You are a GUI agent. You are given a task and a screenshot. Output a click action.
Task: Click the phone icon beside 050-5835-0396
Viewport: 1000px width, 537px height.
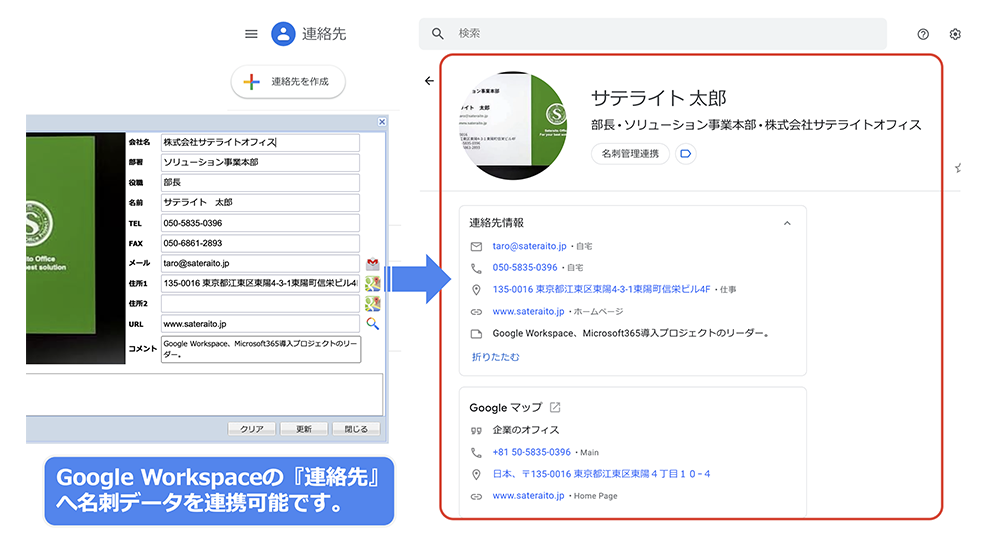(x=476, y=268)
